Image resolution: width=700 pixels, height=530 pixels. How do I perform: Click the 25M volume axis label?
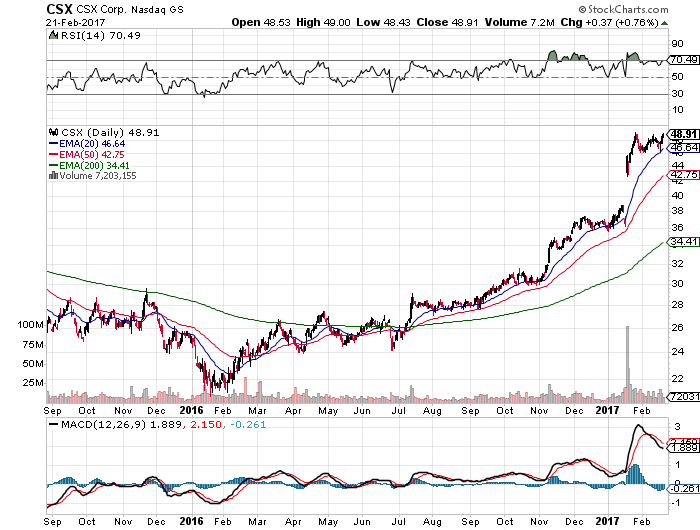(x=33, y=383)
